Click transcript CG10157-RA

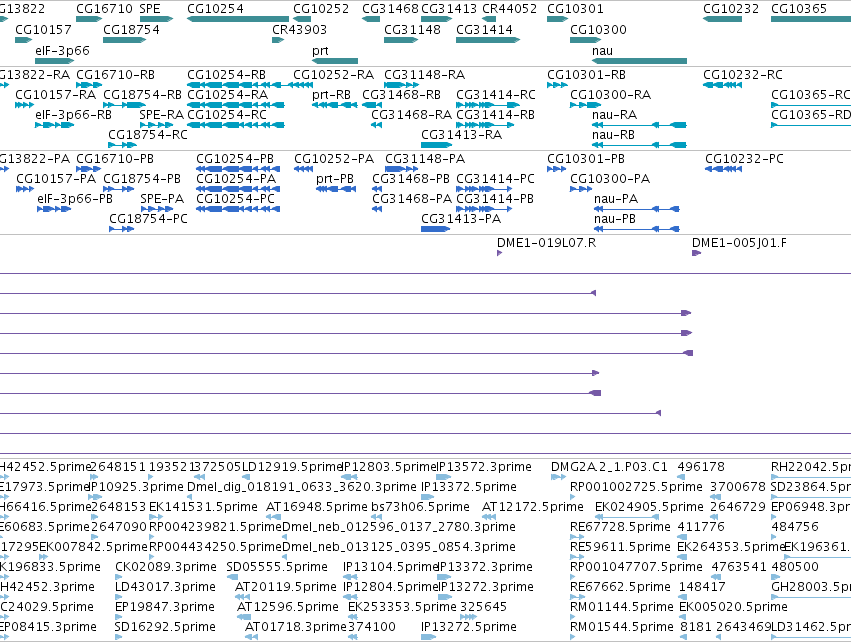[x=55, y=94]
